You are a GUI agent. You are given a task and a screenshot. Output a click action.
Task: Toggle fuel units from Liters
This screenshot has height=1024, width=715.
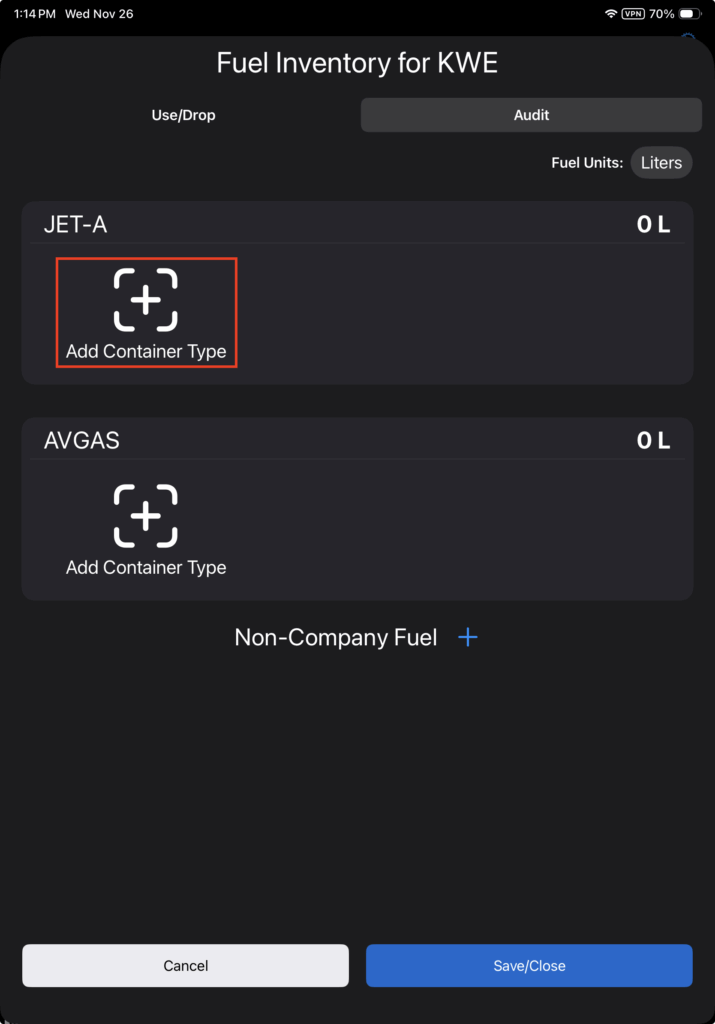661,163
